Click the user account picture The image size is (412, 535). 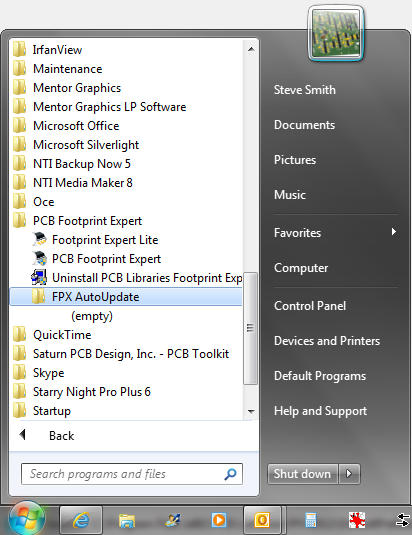336,33
